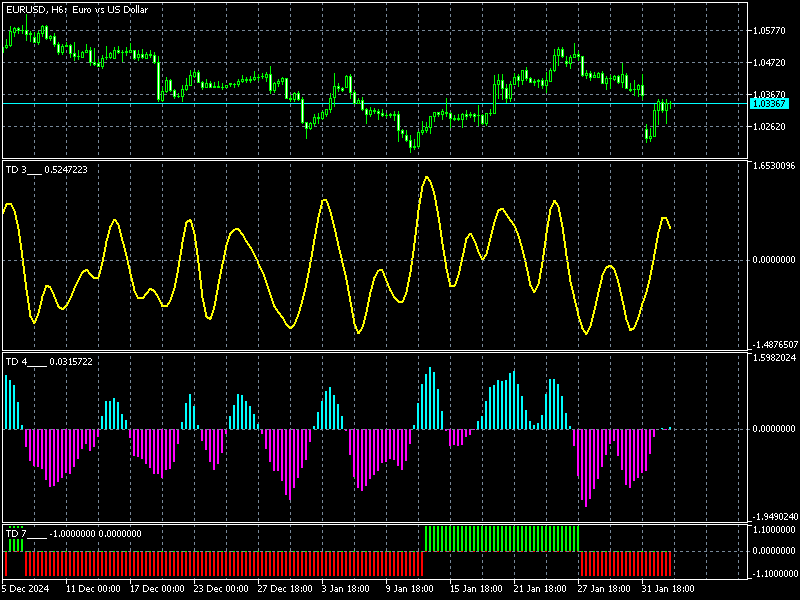
Task: Click the 15 Jan 18:00 time label
Action: [477, 589]
